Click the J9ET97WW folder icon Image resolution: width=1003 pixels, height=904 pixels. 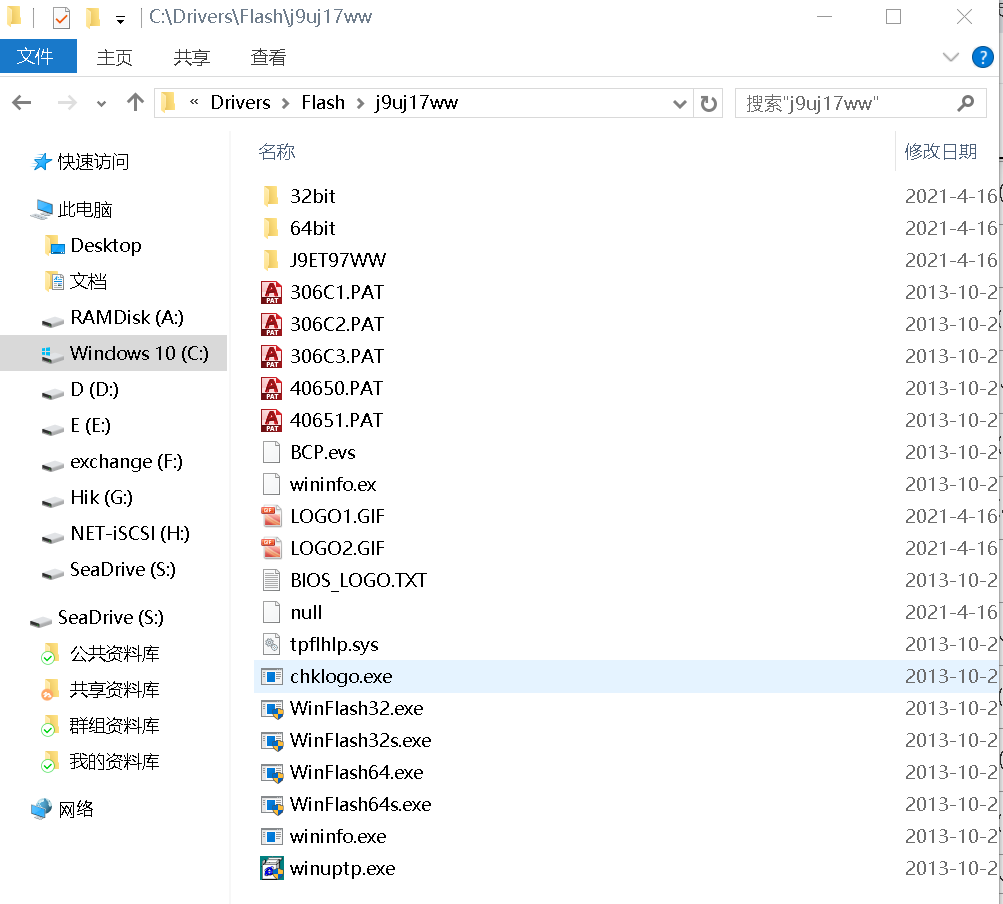point(271,260)
